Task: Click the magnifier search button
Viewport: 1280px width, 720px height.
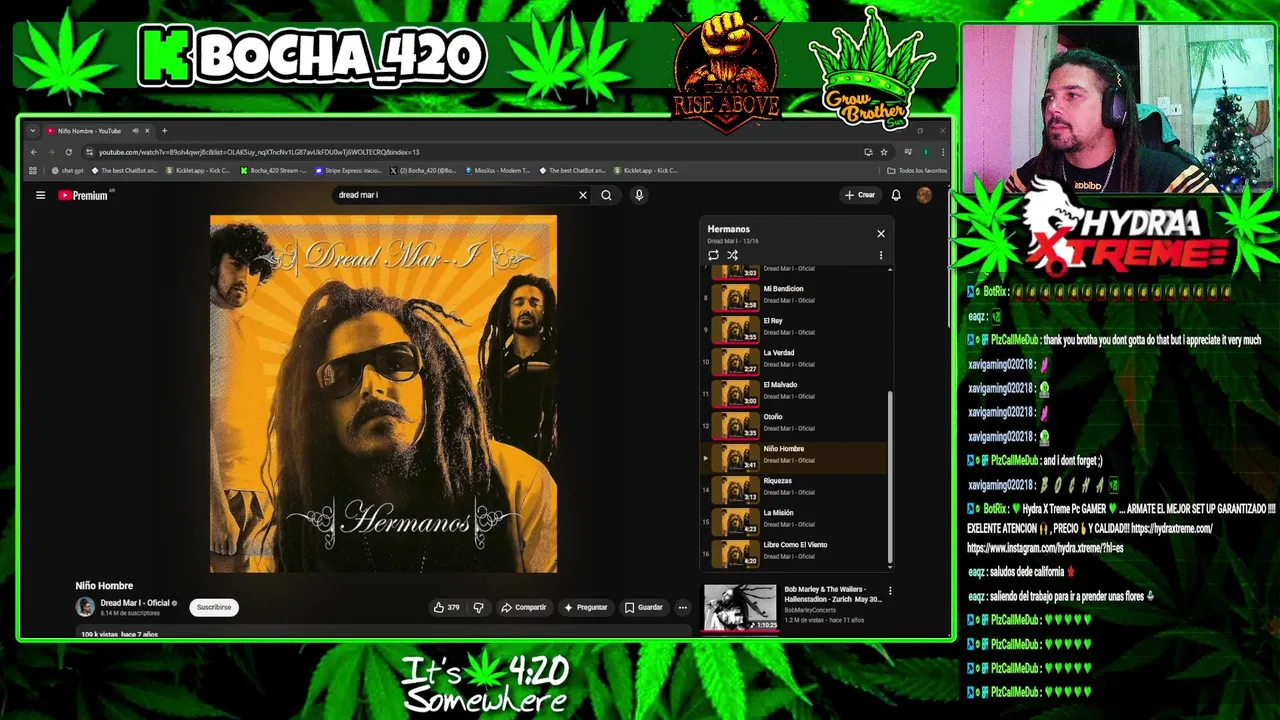Action: tap(606, 195)
